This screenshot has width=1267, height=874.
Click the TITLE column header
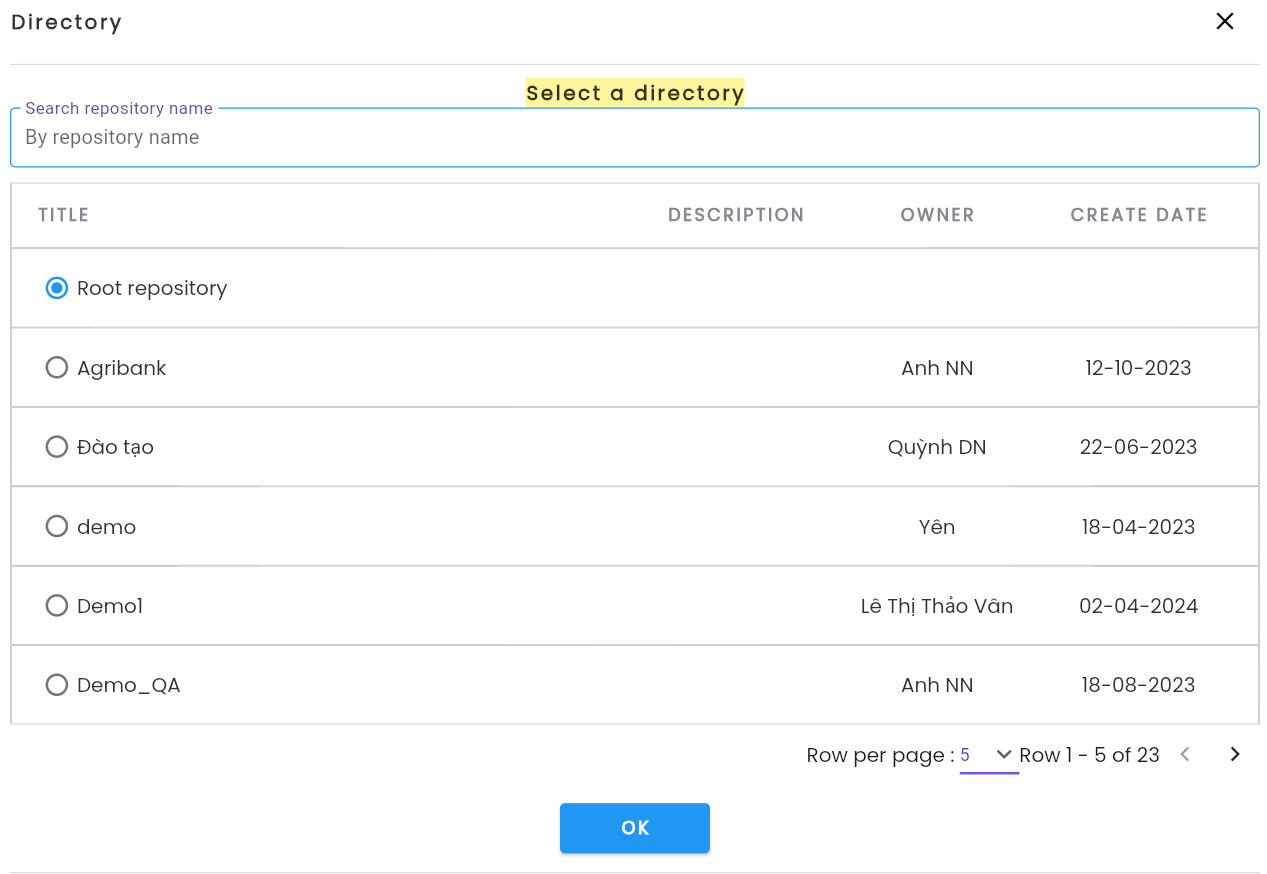point(64,215)
